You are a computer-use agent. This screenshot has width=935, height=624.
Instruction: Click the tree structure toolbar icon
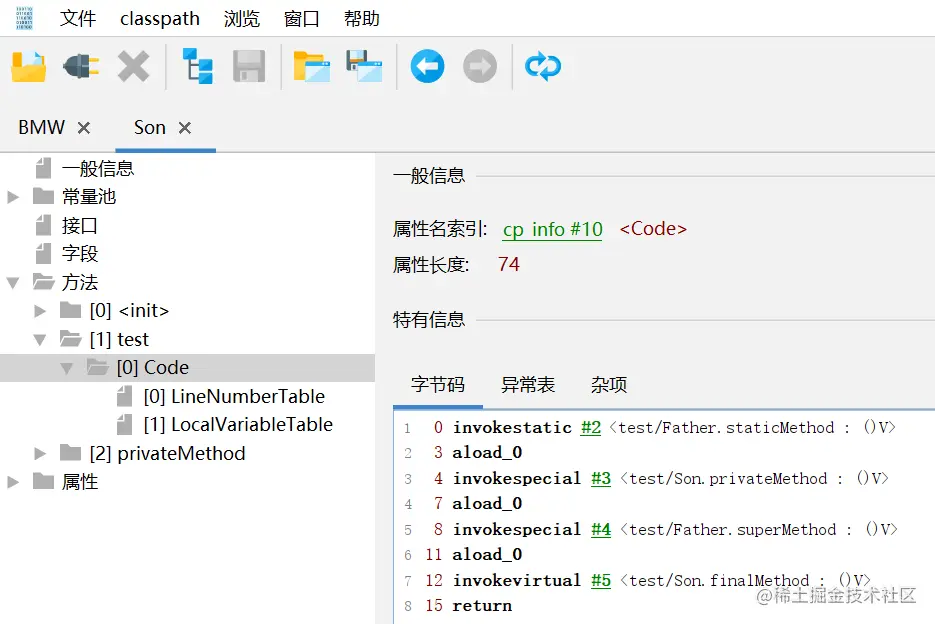197,66
